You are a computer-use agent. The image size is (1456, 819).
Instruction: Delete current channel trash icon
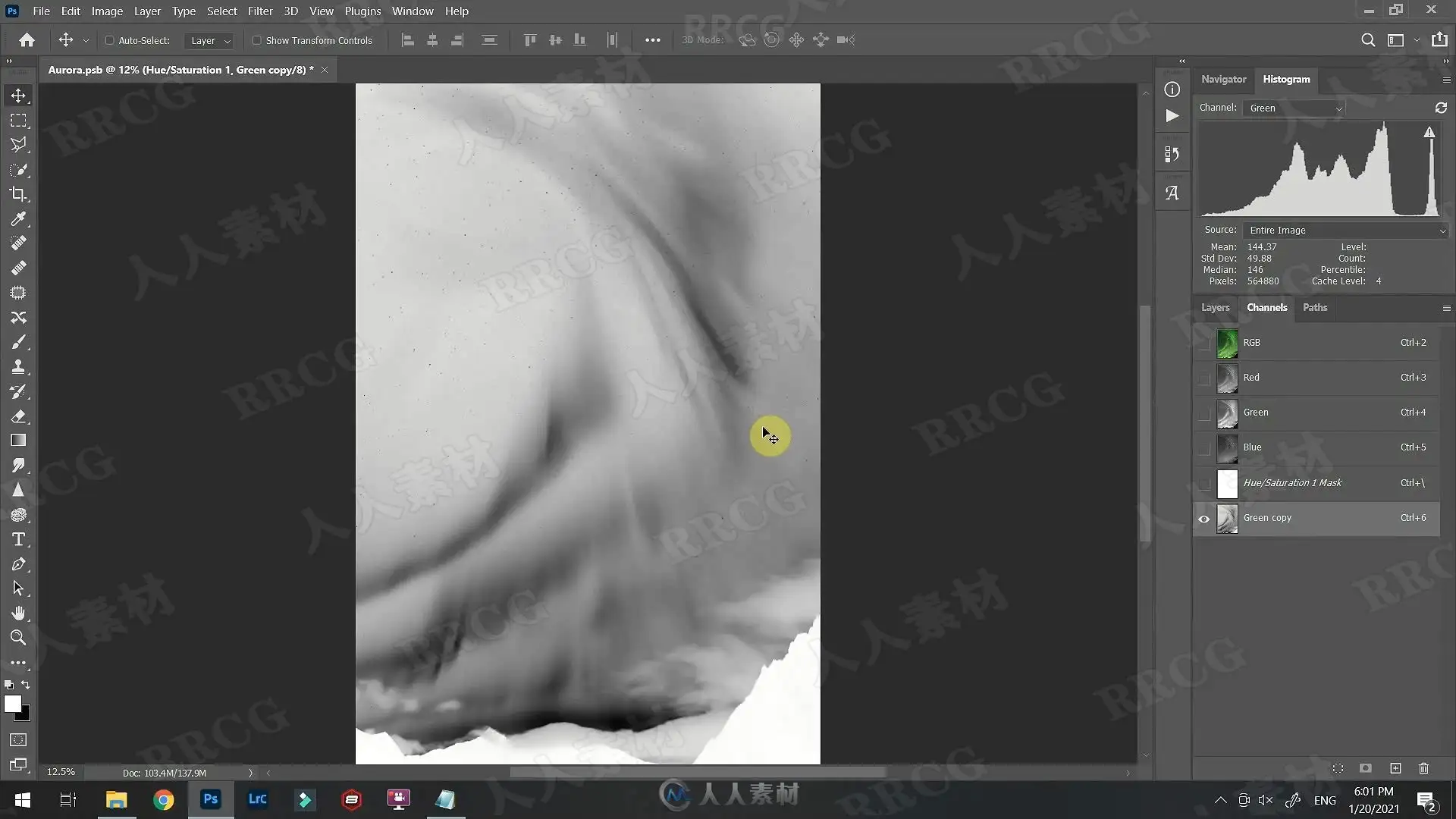tap(1424, 768)
